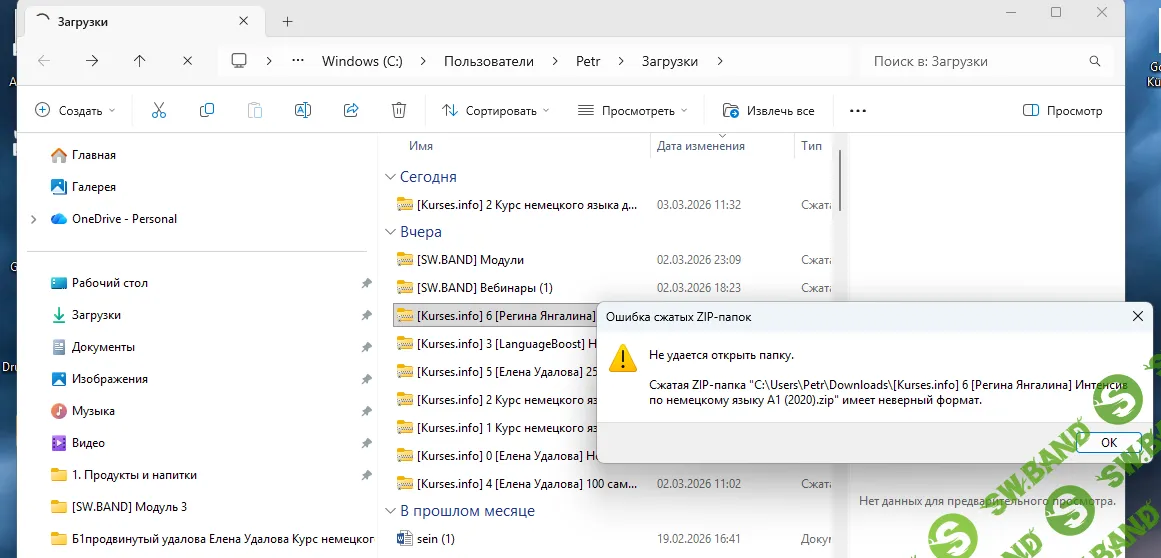The height and width of the screenshot is (558, 1161).
Task: Collapse the Сегодня group
Action: click(x=390, y=177)
